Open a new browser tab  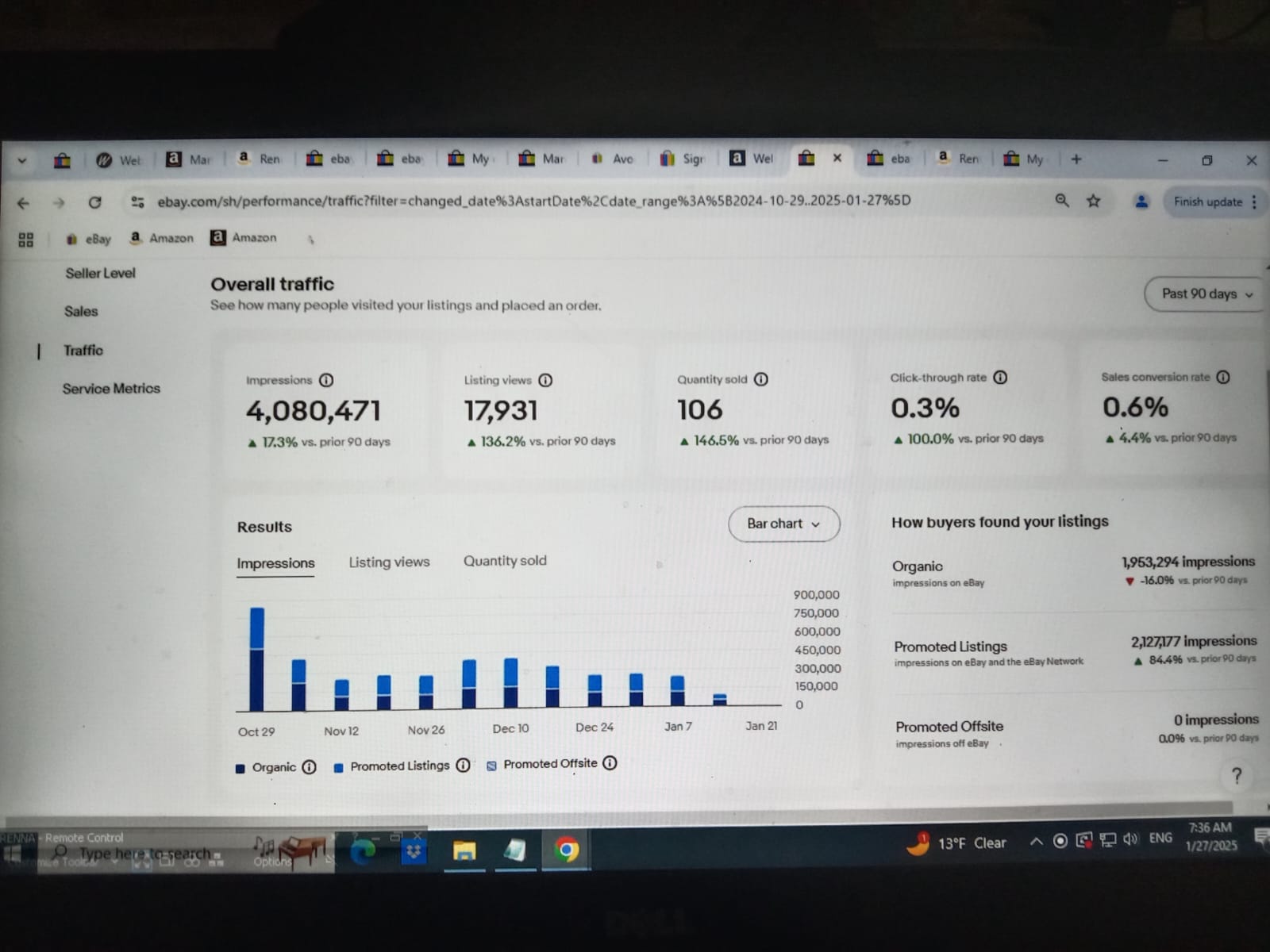(x=1076, y=159)
